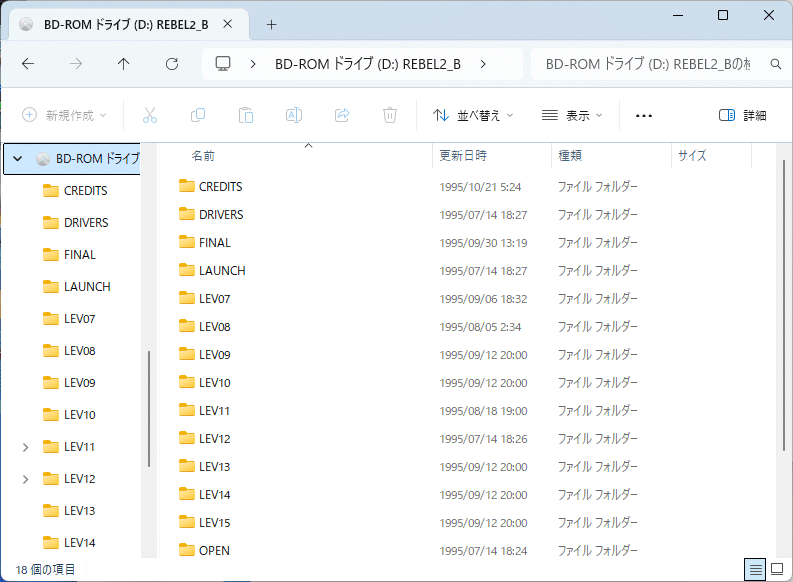The image size is (793, 582).
Task: Sort by 種類 column header
Action: click(x=570, y=155)
